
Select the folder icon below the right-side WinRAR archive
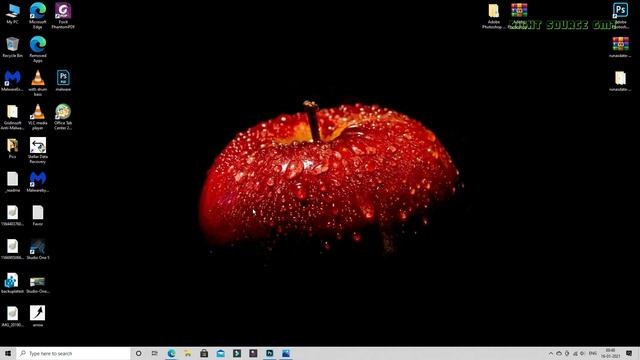[620, 81]
